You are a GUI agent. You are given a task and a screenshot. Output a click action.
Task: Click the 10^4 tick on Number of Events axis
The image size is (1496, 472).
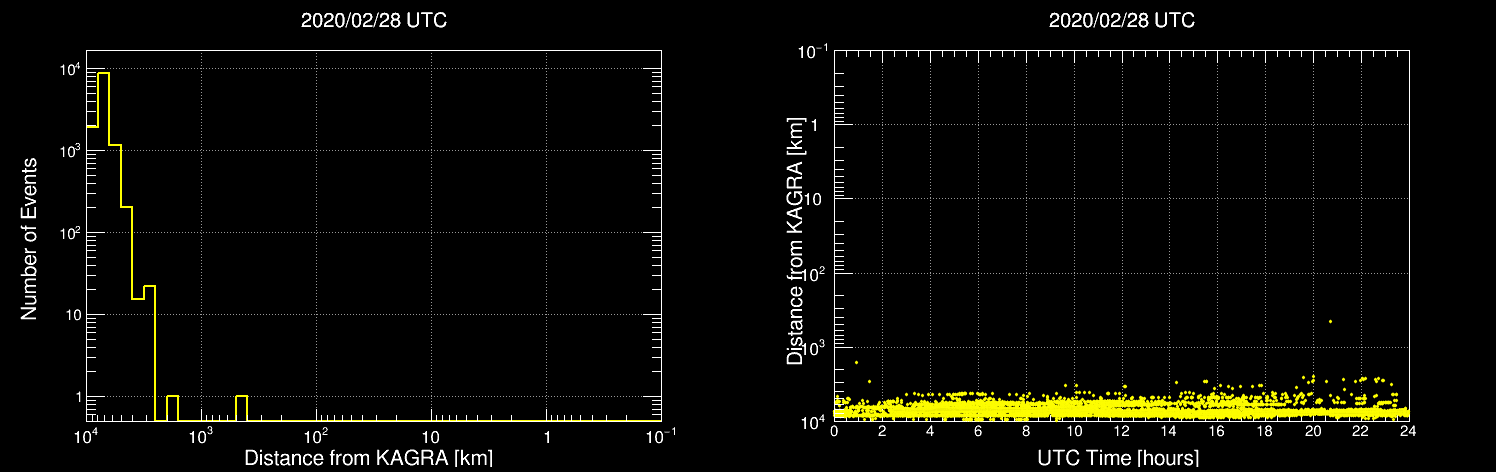point(69,69)
